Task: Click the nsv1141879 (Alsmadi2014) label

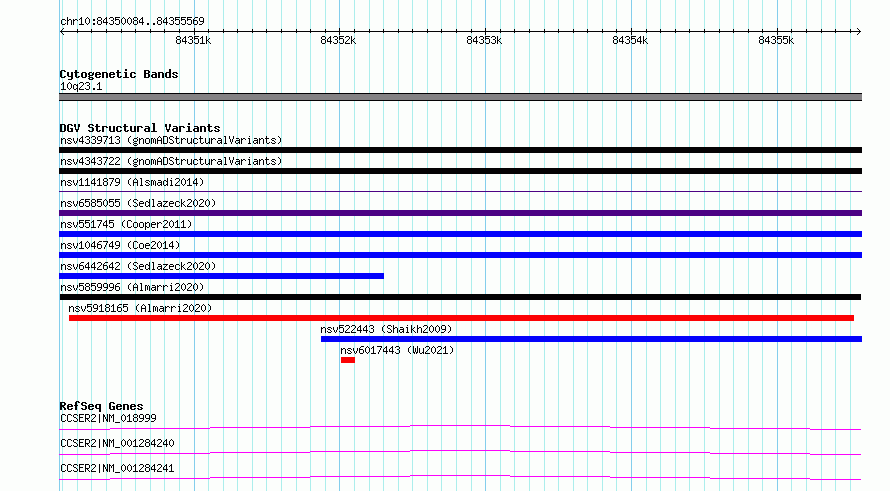Action: coord(132,182)
